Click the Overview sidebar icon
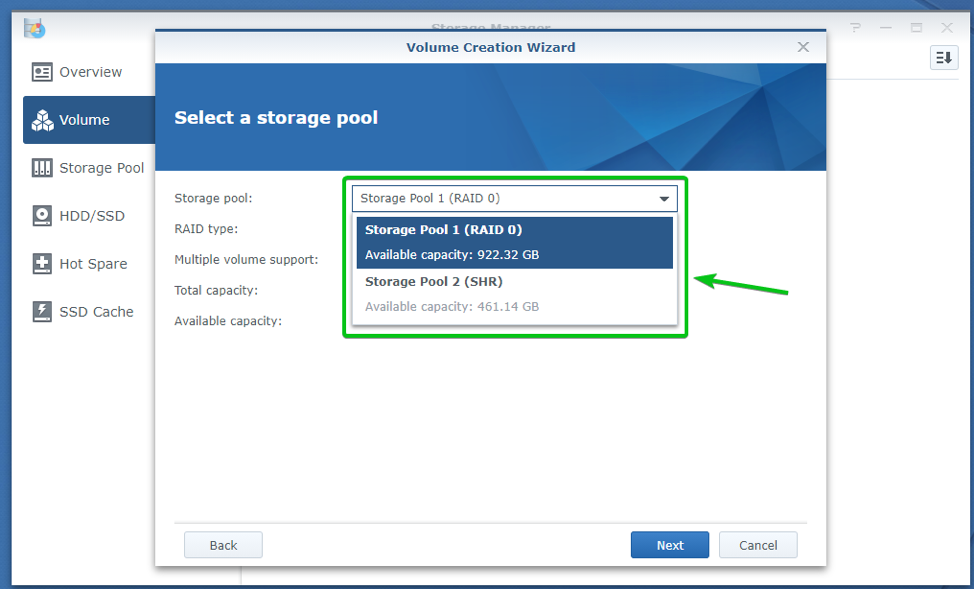 click(x=42, y=72)
